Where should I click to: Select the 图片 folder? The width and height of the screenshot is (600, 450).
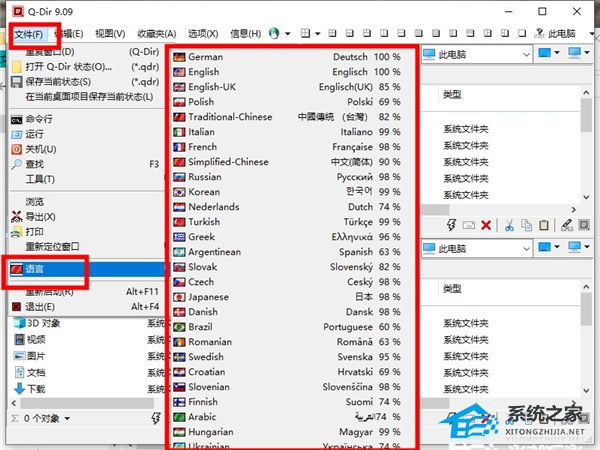click(x=30, y=356)
